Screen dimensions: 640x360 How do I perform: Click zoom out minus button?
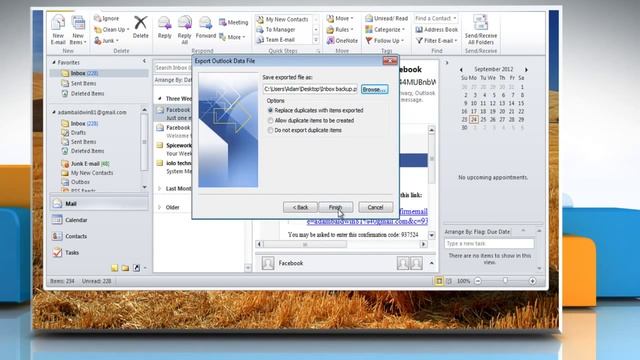478,281
